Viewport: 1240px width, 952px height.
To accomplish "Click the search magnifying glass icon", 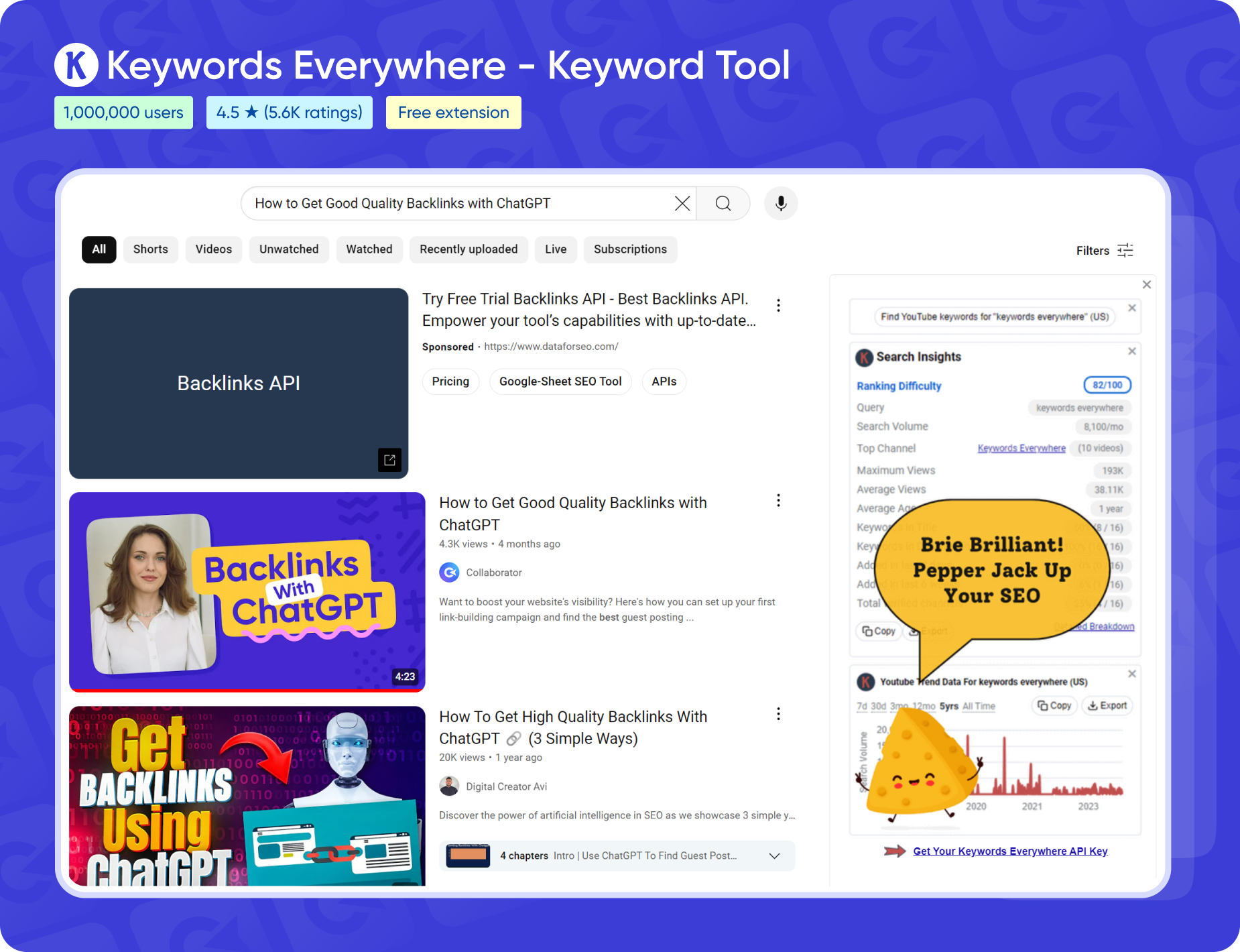I will tap(723, 203).
